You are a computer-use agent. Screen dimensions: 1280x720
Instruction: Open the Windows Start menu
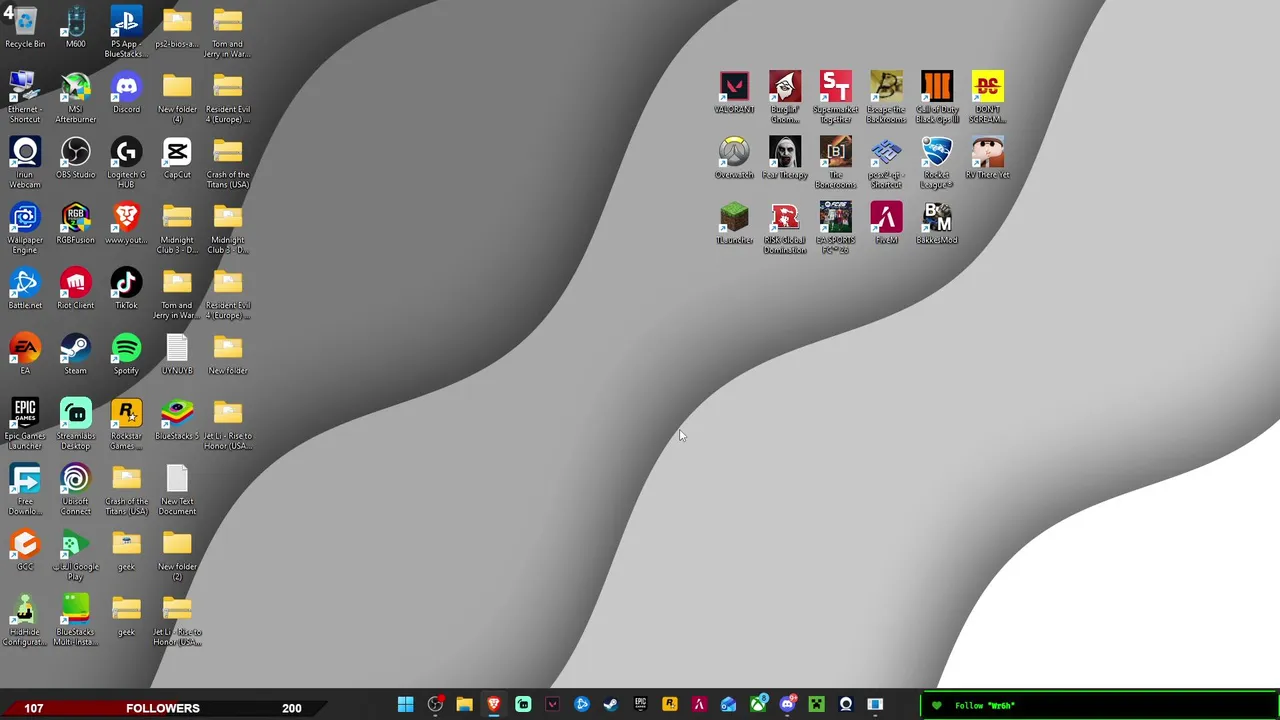coord(405,705)
